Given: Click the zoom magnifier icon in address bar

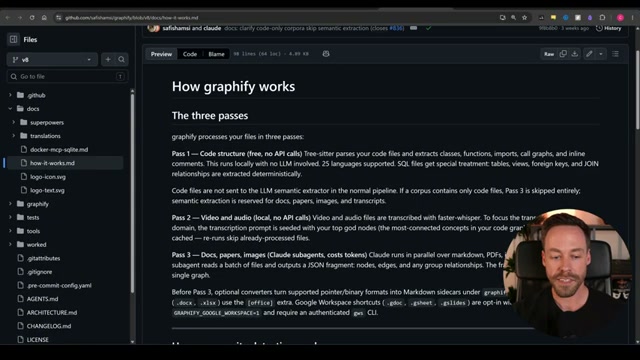Looking at the screenshot, I should click(x=513, y=18).
